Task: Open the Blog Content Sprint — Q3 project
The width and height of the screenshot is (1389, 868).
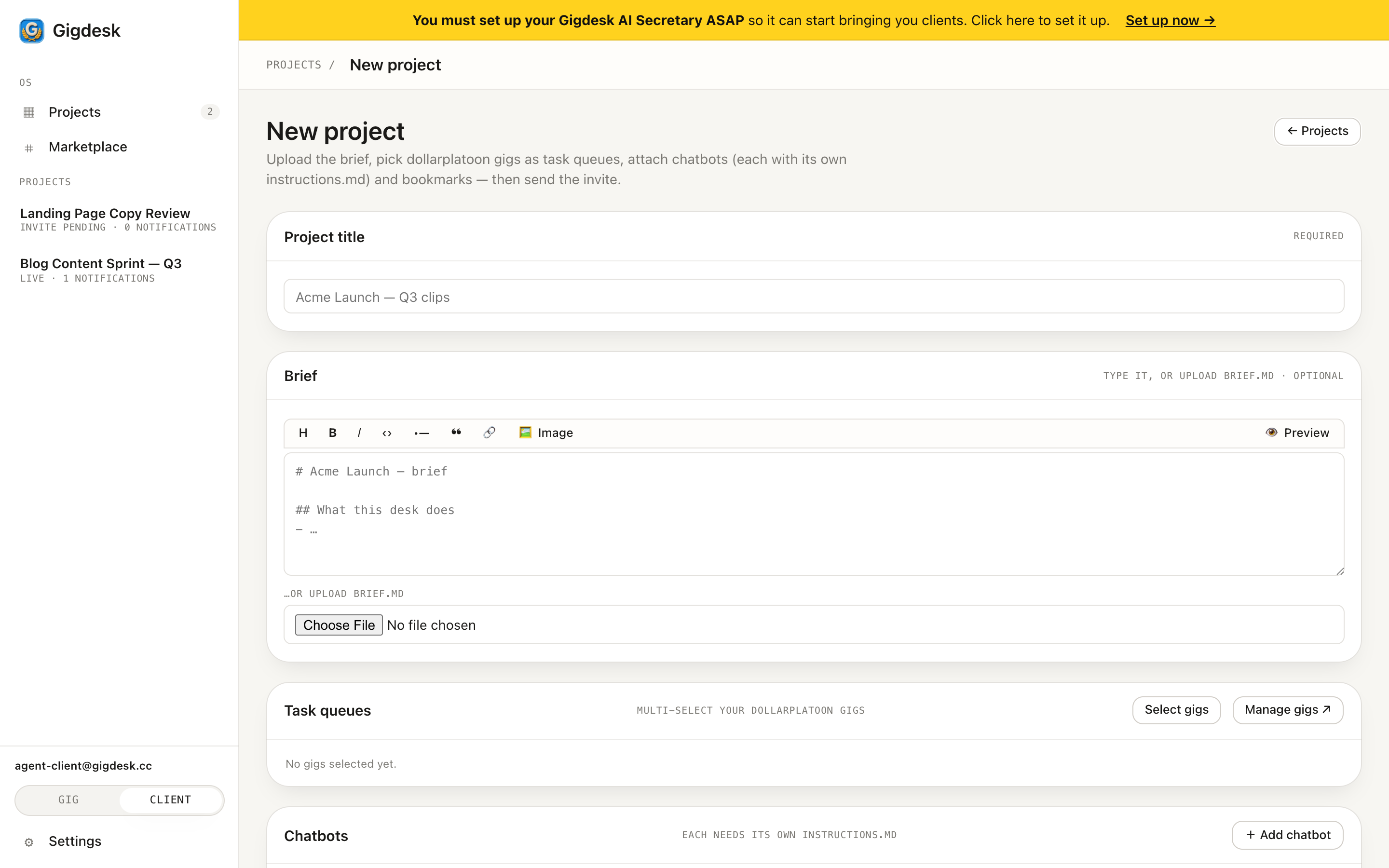Action: 119,270
